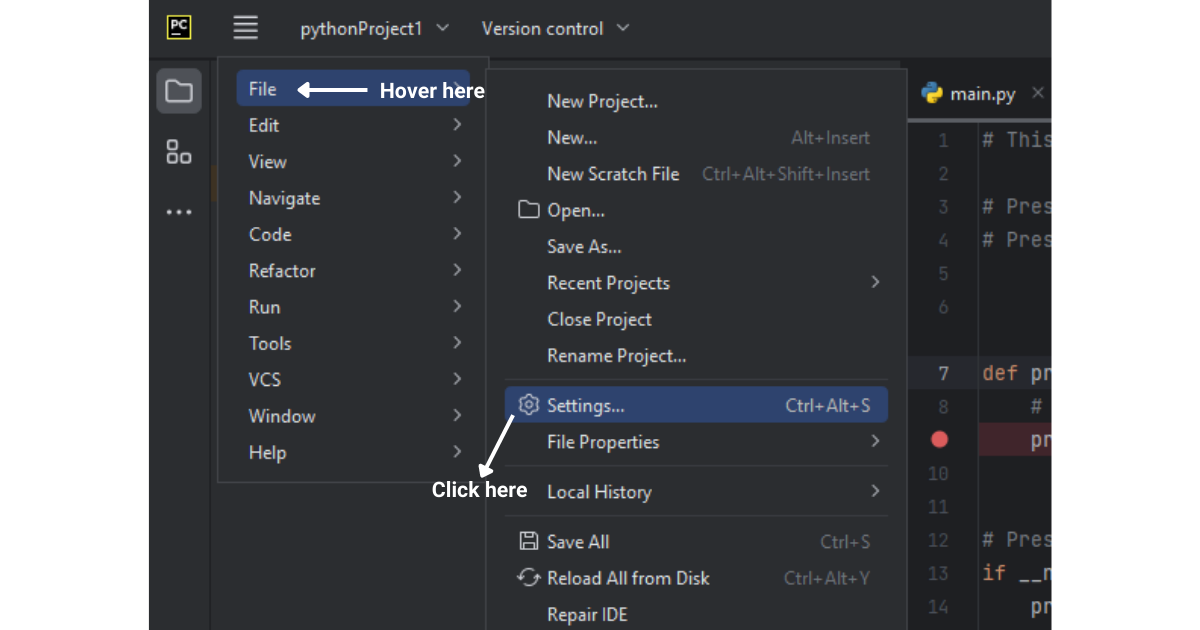This screenshot has height=630, width=1200.
Task: Choose New... from the File menu
Action: pyautogui.click(x=696, y=137)
